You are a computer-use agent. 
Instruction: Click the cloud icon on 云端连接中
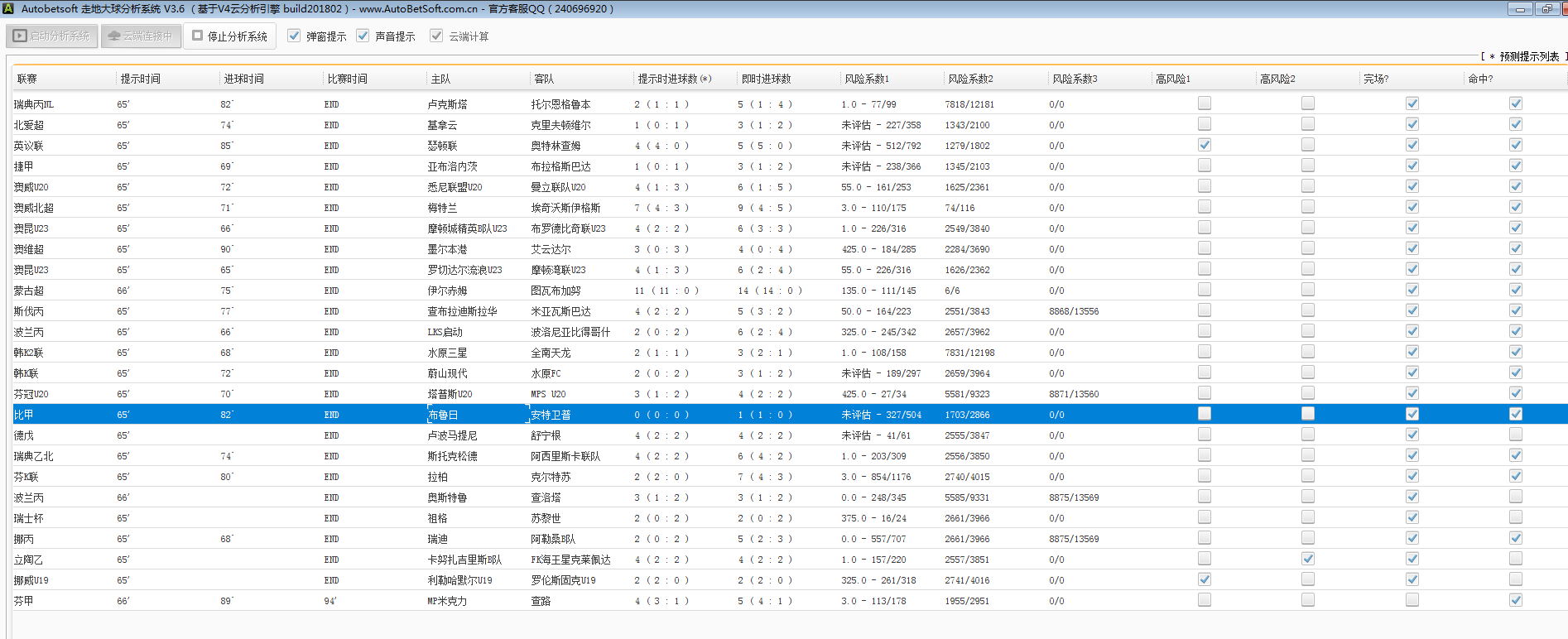pos(114,36)
